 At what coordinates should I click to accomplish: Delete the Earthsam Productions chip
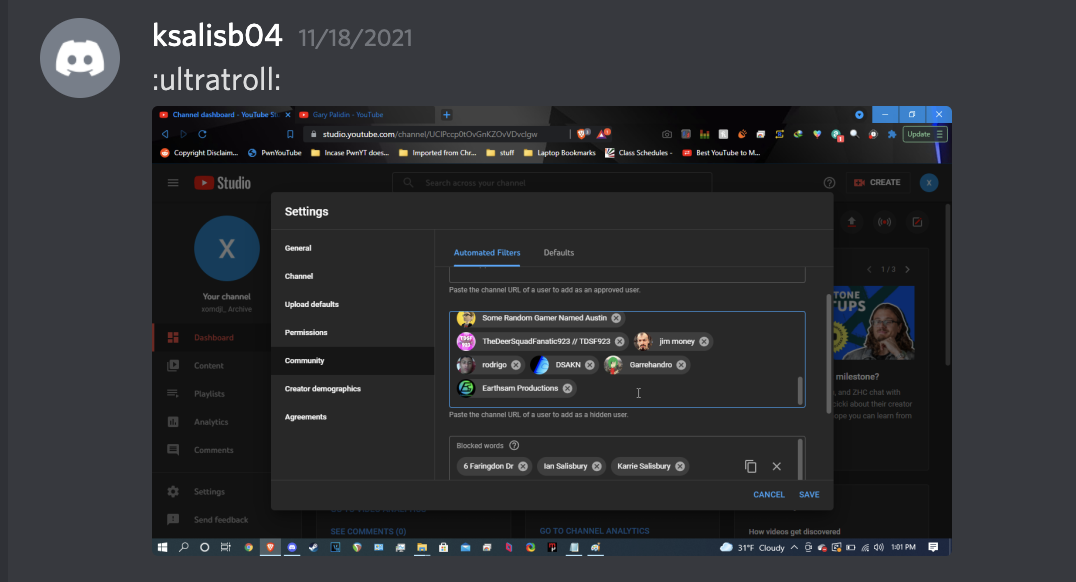coord(567,388)
